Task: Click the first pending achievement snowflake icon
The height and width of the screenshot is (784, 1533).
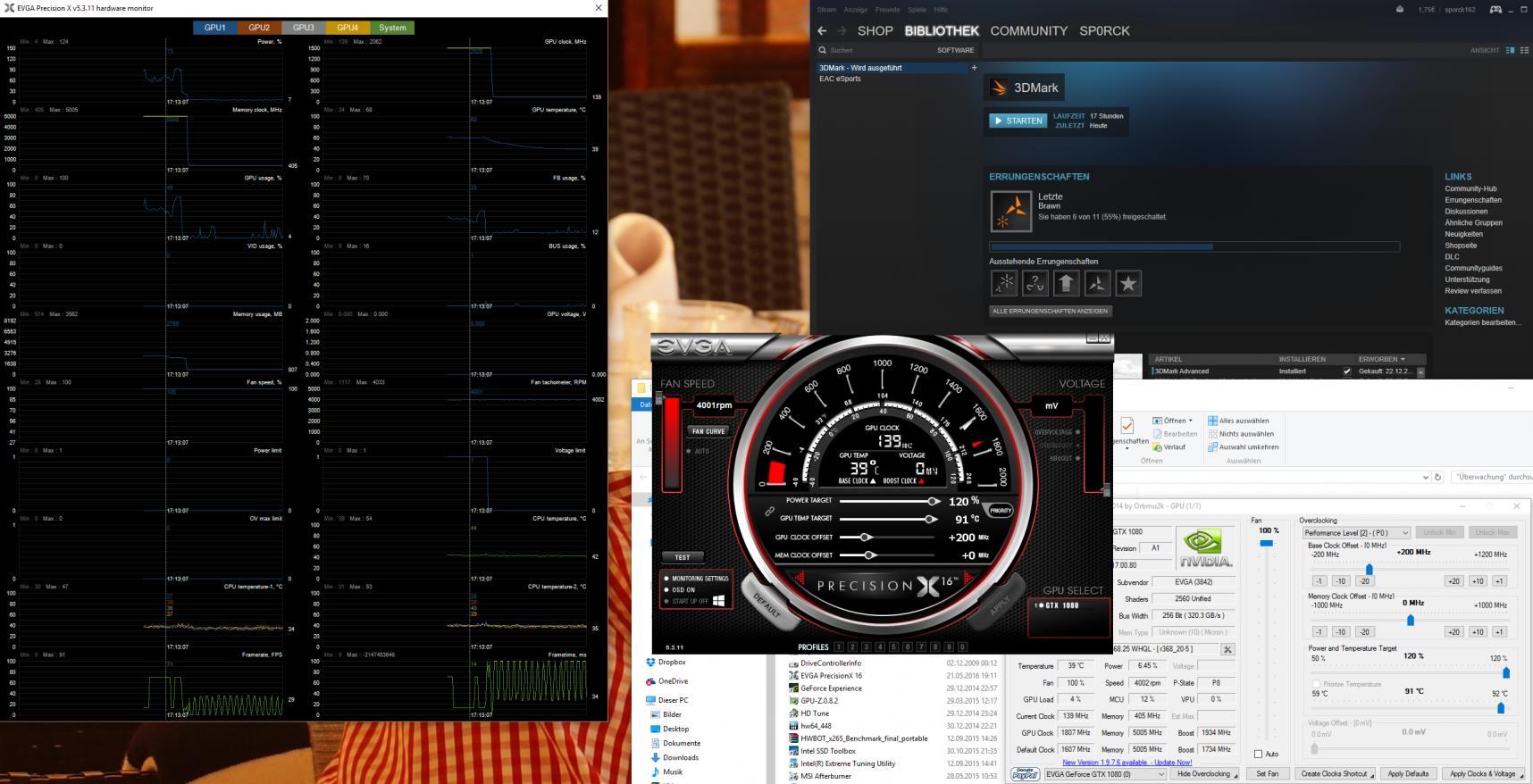Action: click(1004, 283)
